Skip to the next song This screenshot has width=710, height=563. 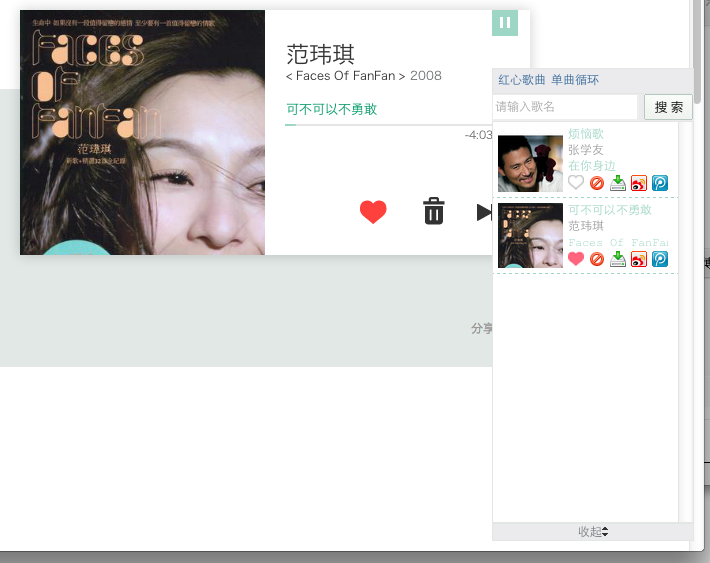tap(484, 212)
